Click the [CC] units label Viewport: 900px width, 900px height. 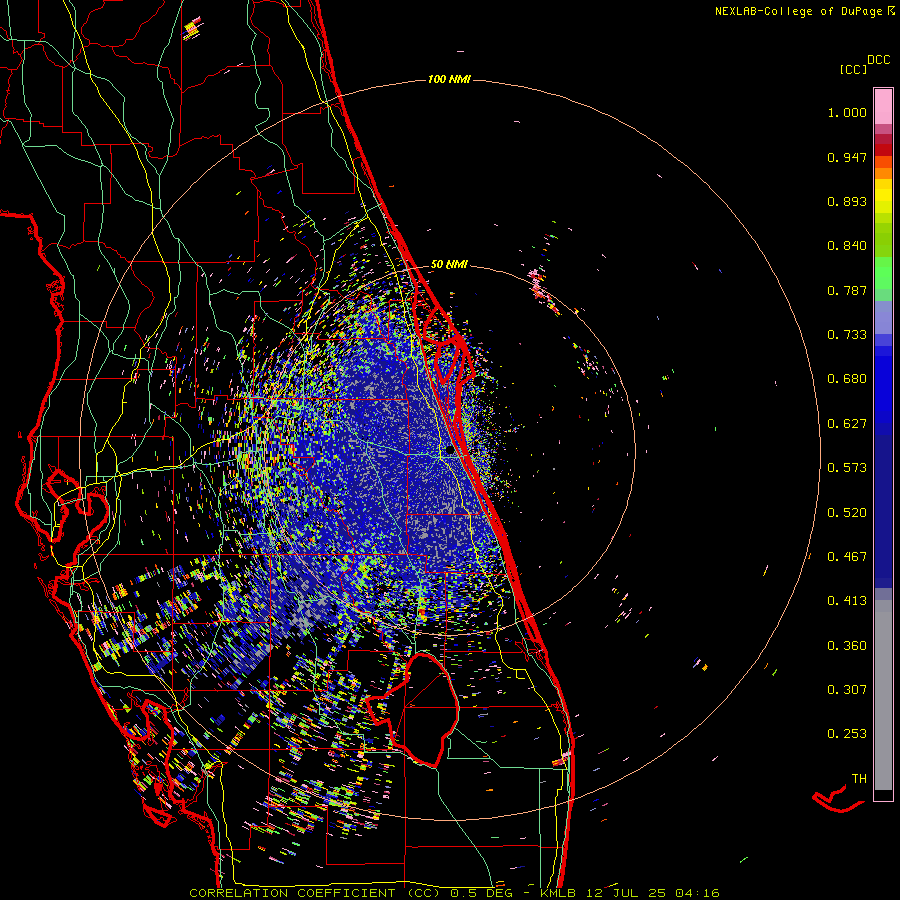(x=853, y=69)
